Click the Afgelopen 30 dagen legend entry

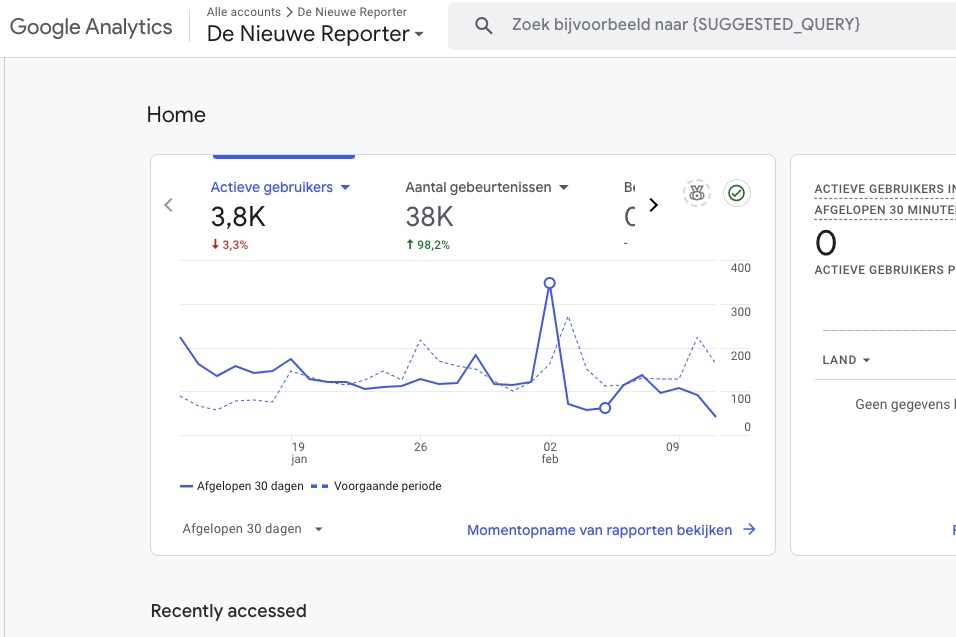242,486
